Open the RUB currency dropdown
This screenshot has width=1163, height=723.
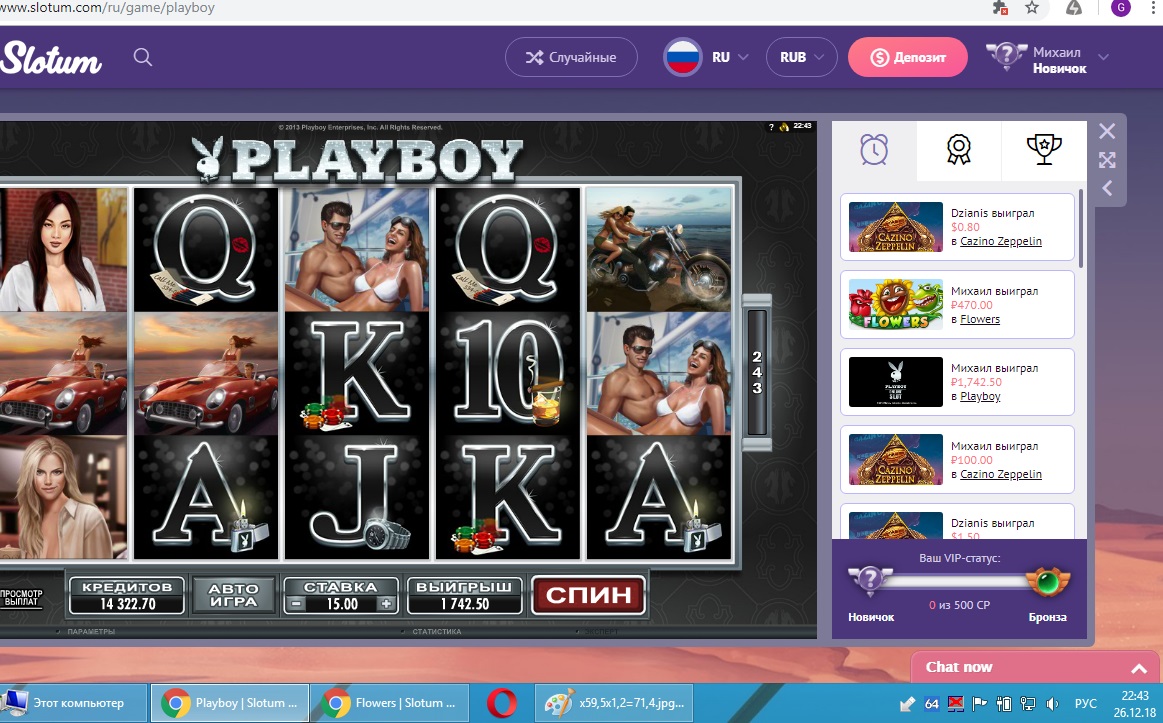coord(802,57)
